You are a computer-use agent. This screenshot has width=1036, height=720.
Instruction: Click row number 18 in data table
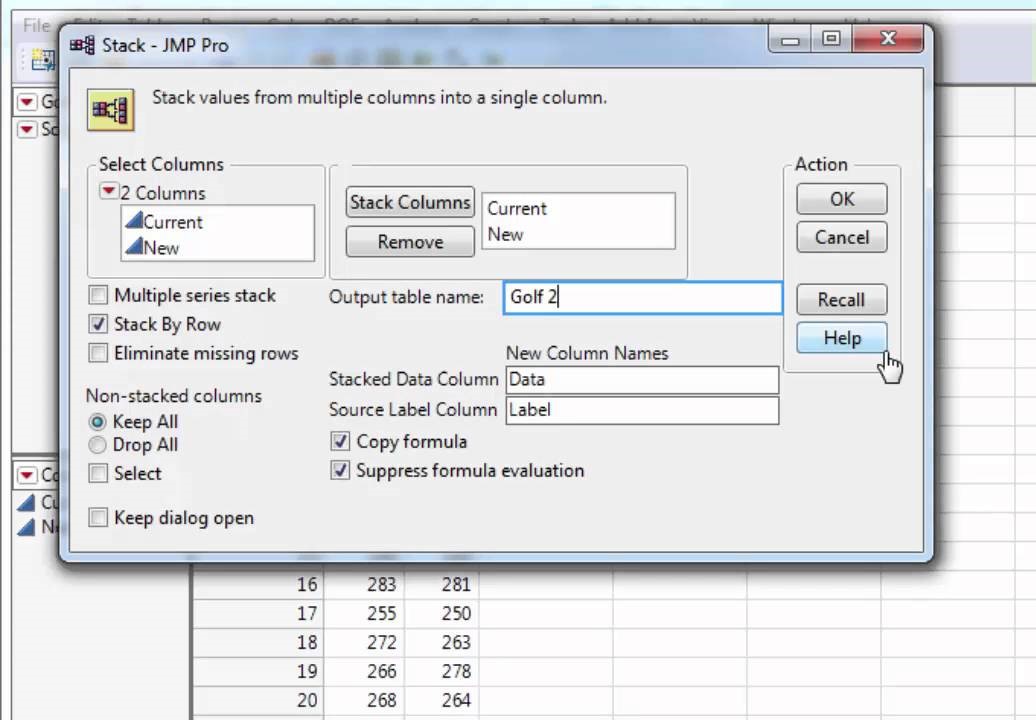[x=307, y=643]
